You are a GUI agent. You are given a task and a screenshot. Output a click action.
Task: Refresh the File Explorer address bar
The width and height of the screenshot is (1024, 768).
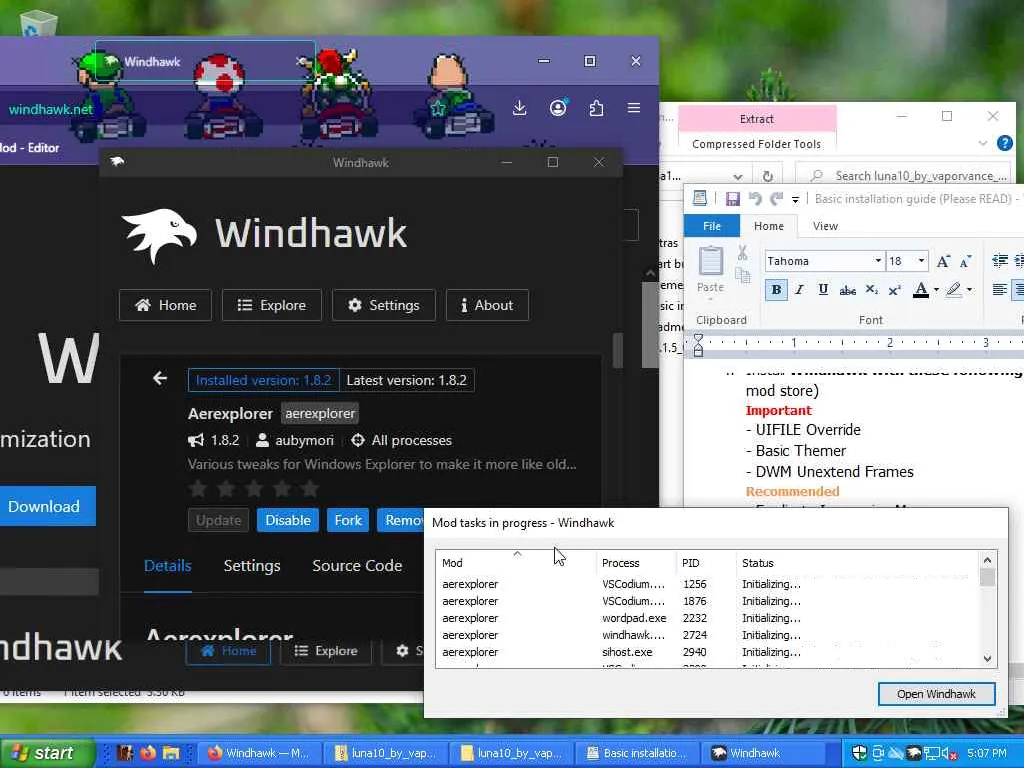768,176
